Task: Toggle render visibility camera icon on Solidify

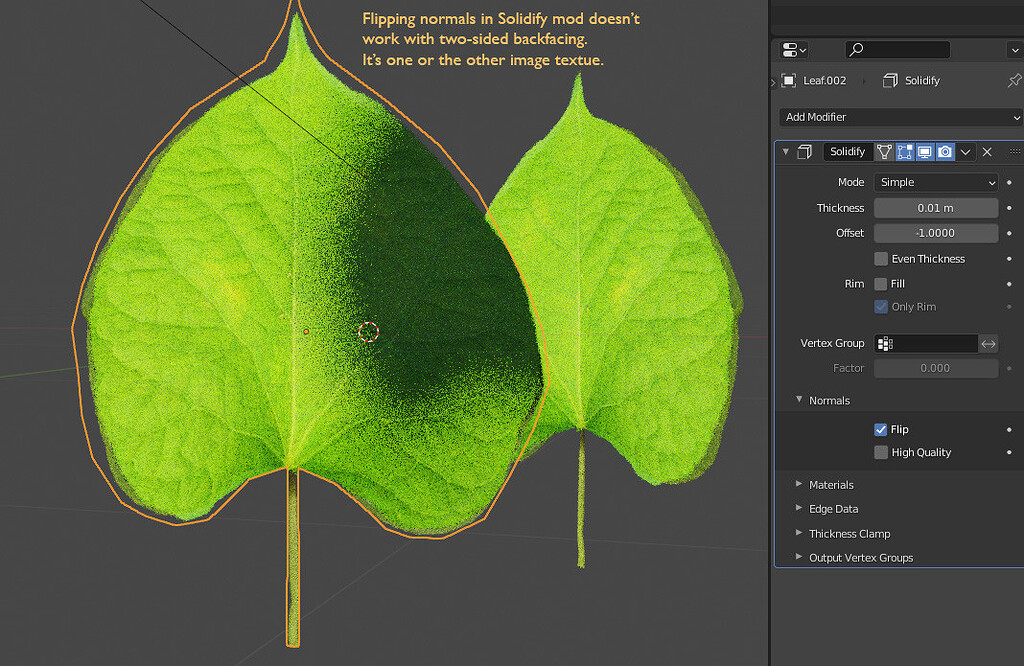Action: pyautogui.click(x=945, y=151)
